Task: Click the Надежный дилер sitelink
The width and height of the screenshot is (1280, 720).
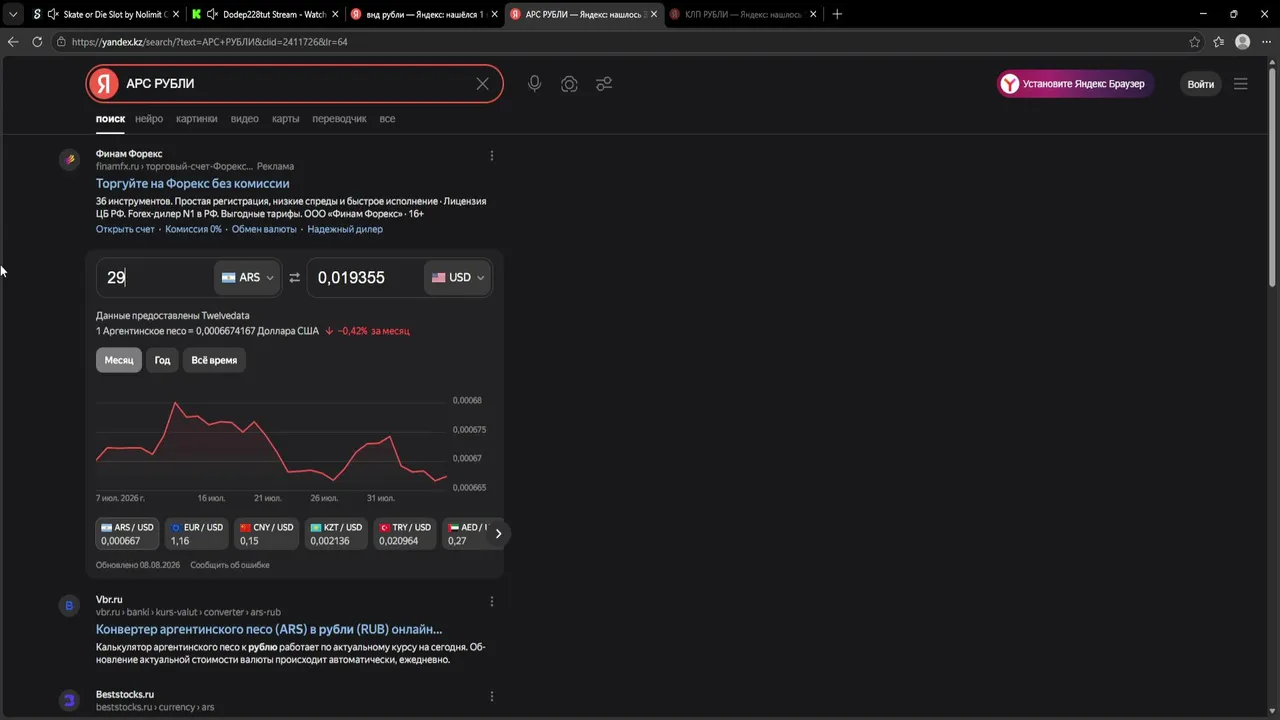Action: click(345, 229)
